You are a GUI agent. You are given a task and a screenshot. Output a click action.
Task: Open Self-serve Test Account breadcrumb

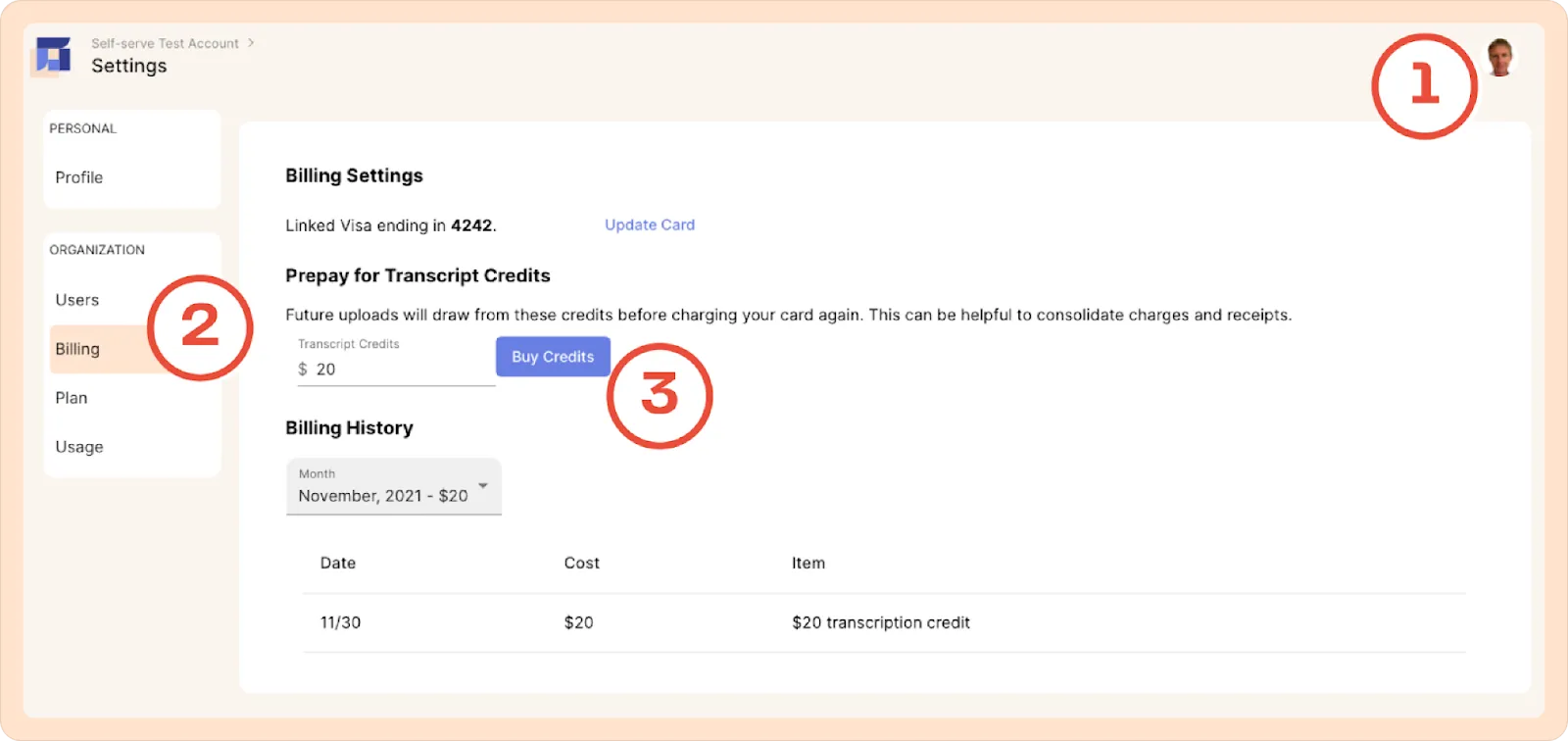[165, 43]
